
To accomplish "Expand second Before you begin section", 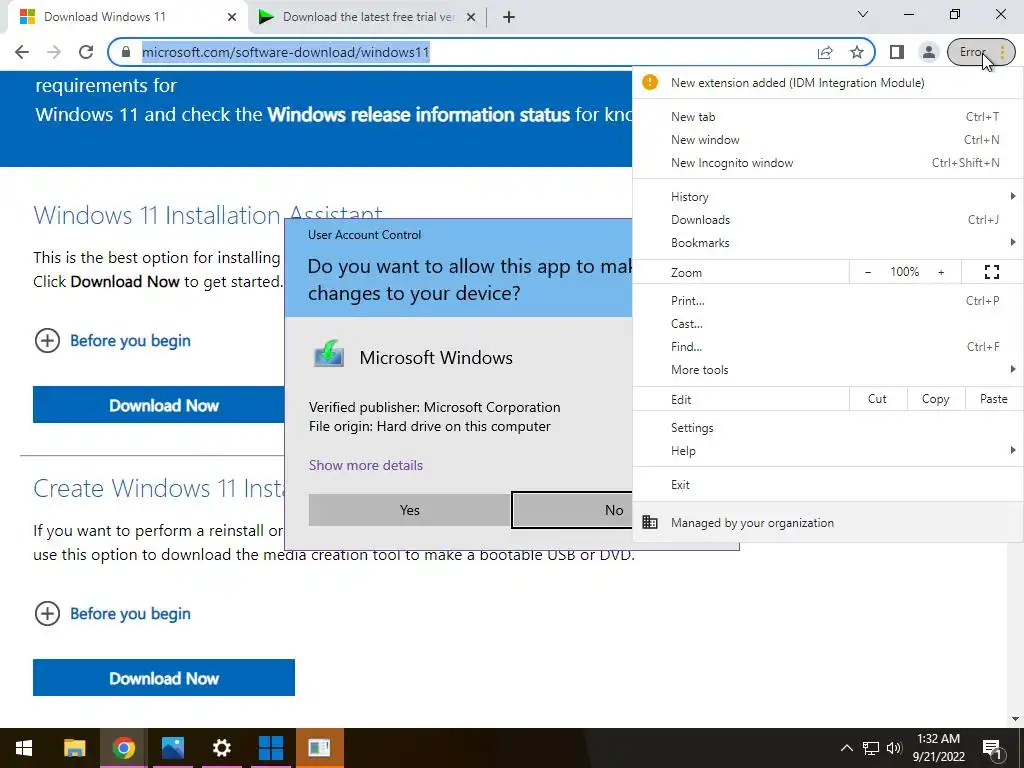I will [x=112, y=613].
